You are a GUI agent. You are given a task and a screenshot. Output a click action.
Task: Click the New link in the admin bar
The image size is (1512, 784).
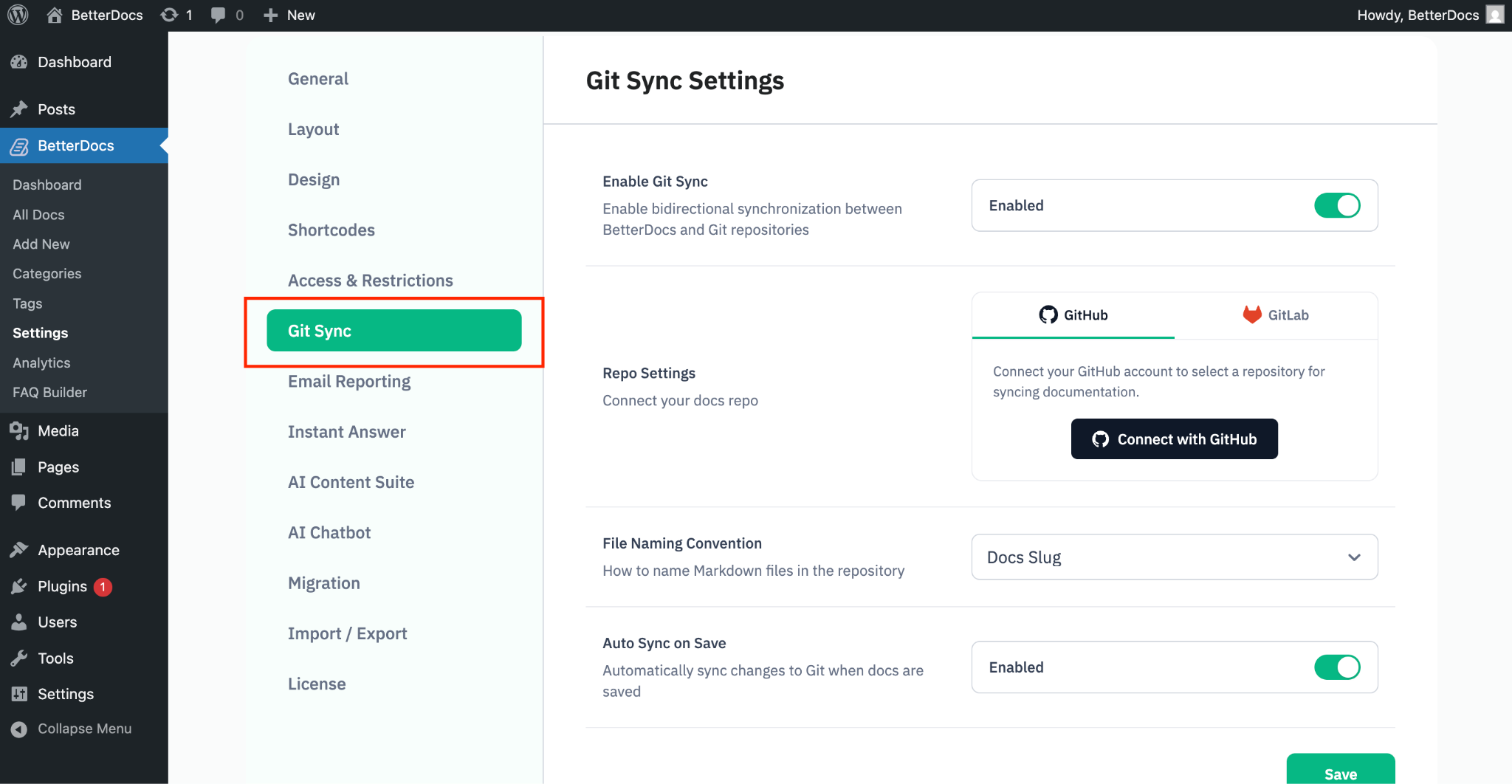point(301,15)
